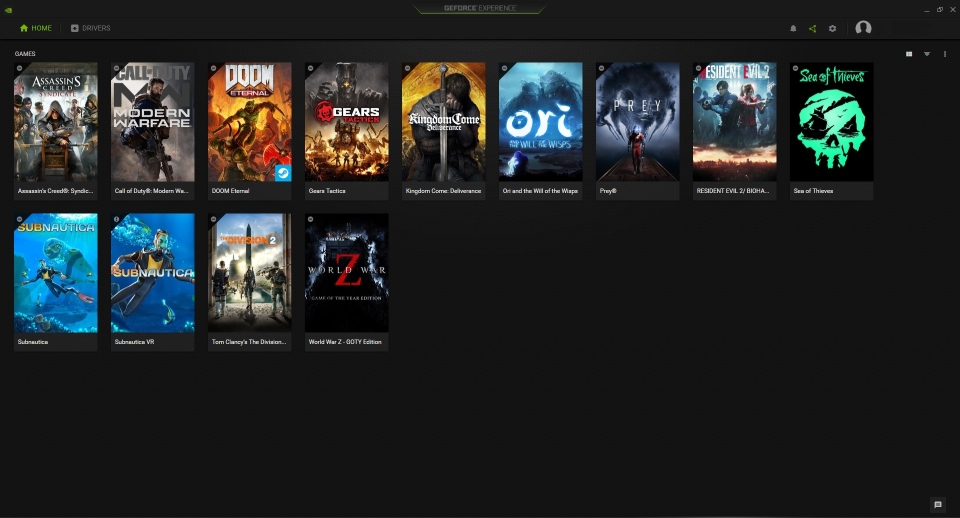Toggle the games grid view layout

coord(909,54)
